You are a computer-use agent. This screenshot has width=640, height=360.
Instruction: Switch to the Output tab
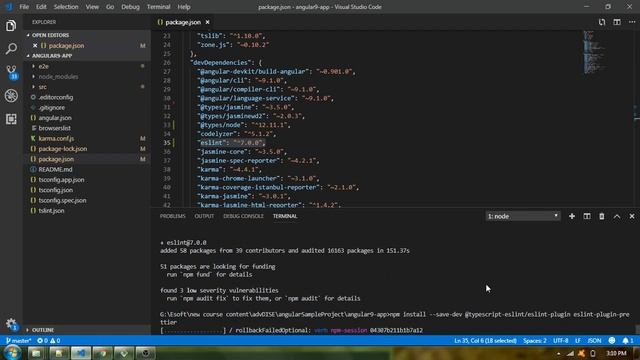204,216
